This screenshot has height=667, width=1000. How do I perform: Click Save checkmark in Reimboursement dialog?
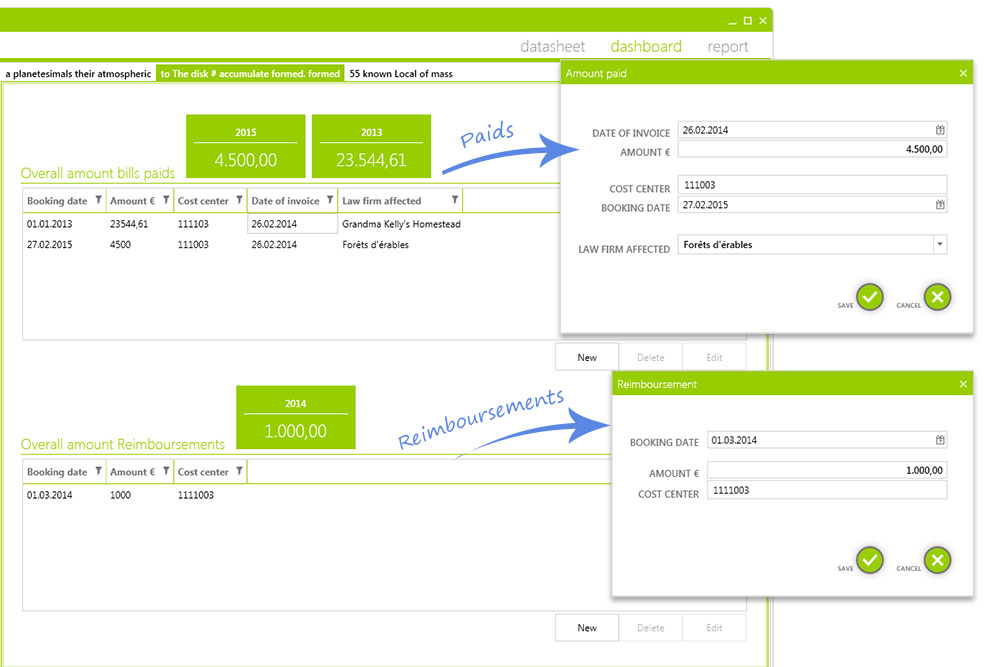pyautogui.click(x=870, y=561)
